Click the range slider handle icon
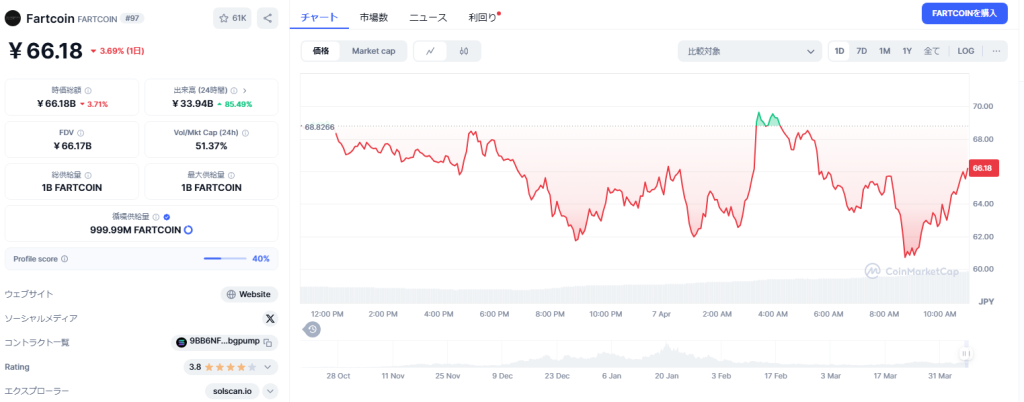The width and height of the screenshot is (1024, 402). (965, 354)
